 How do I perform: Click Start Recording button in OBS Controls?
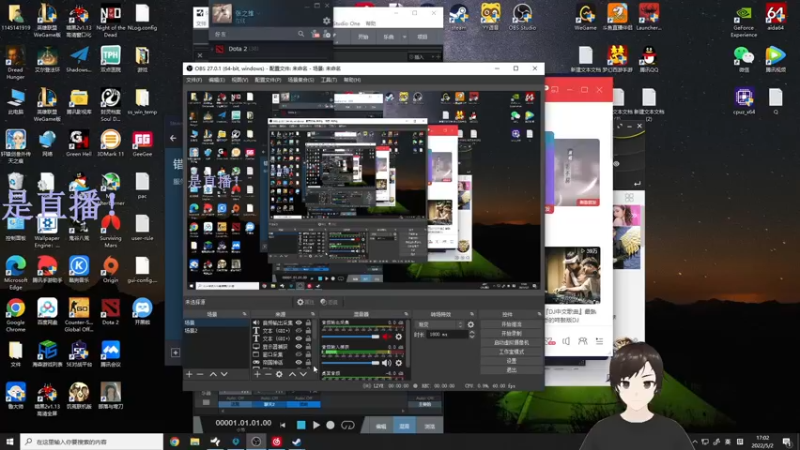[x=511, y=334]
